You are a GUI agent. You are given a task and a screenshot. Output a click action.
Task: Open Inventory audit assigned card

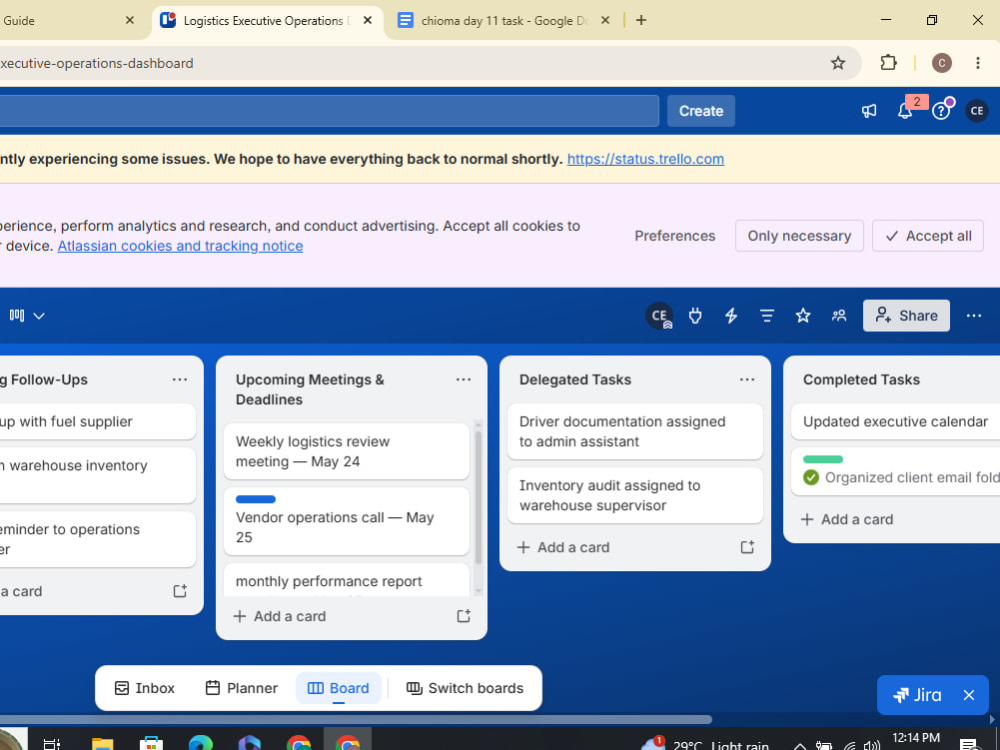click(x=635, y=496)
